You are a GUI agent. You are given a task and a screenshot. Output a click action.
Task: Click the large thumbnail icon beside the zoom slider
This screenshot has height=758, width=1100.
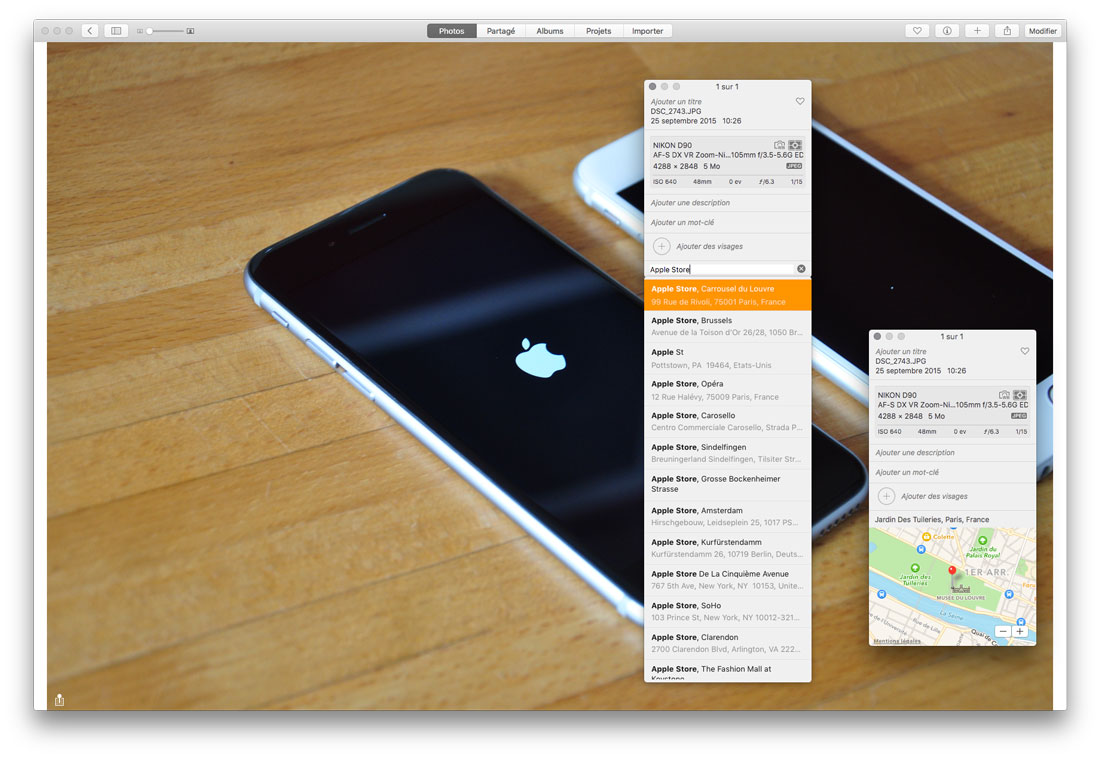(x=190, y=31)
